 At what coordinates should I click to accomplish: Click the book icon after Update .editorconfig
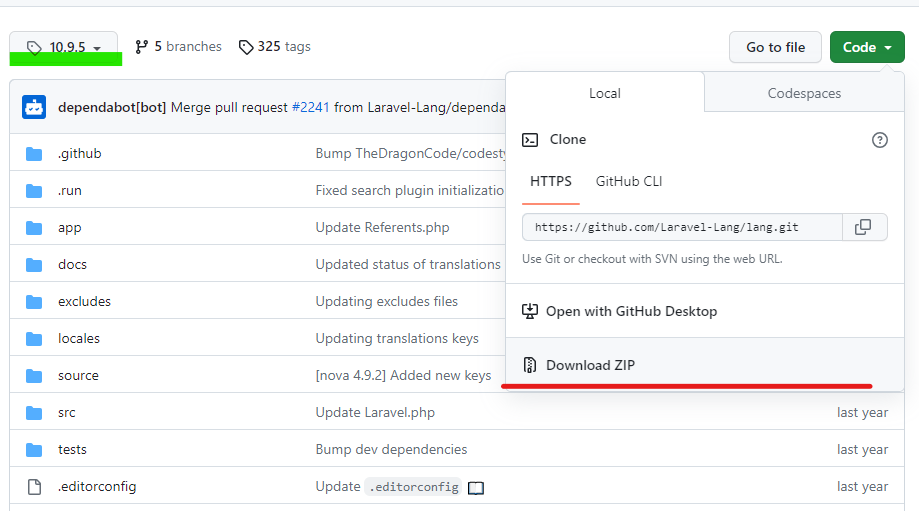coord(476,488)
